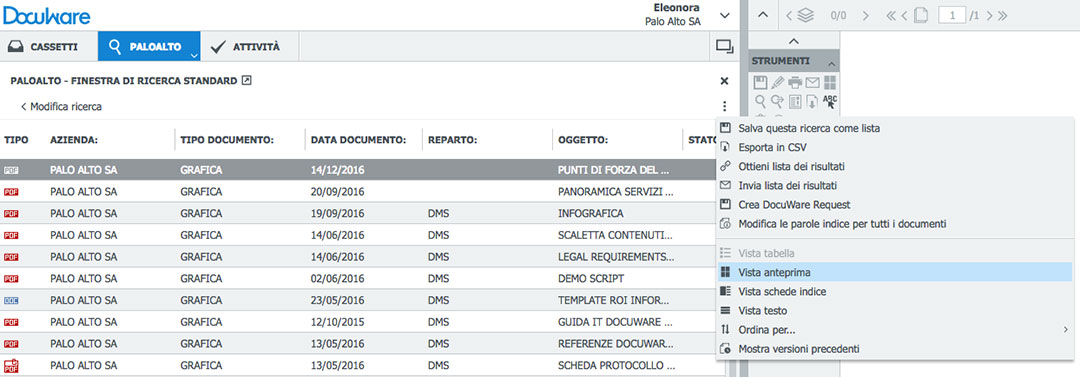The image size is (1080, 377).
Task: Open the PALOALTO tab dropdown arrow
Action: 194,54
